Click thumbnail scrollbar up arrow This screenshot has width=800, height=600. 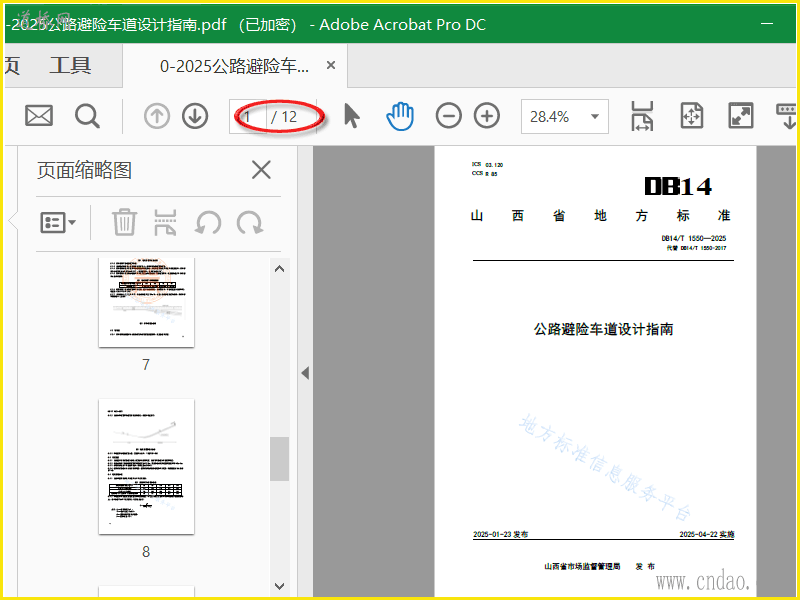click(x=279, y=269)
